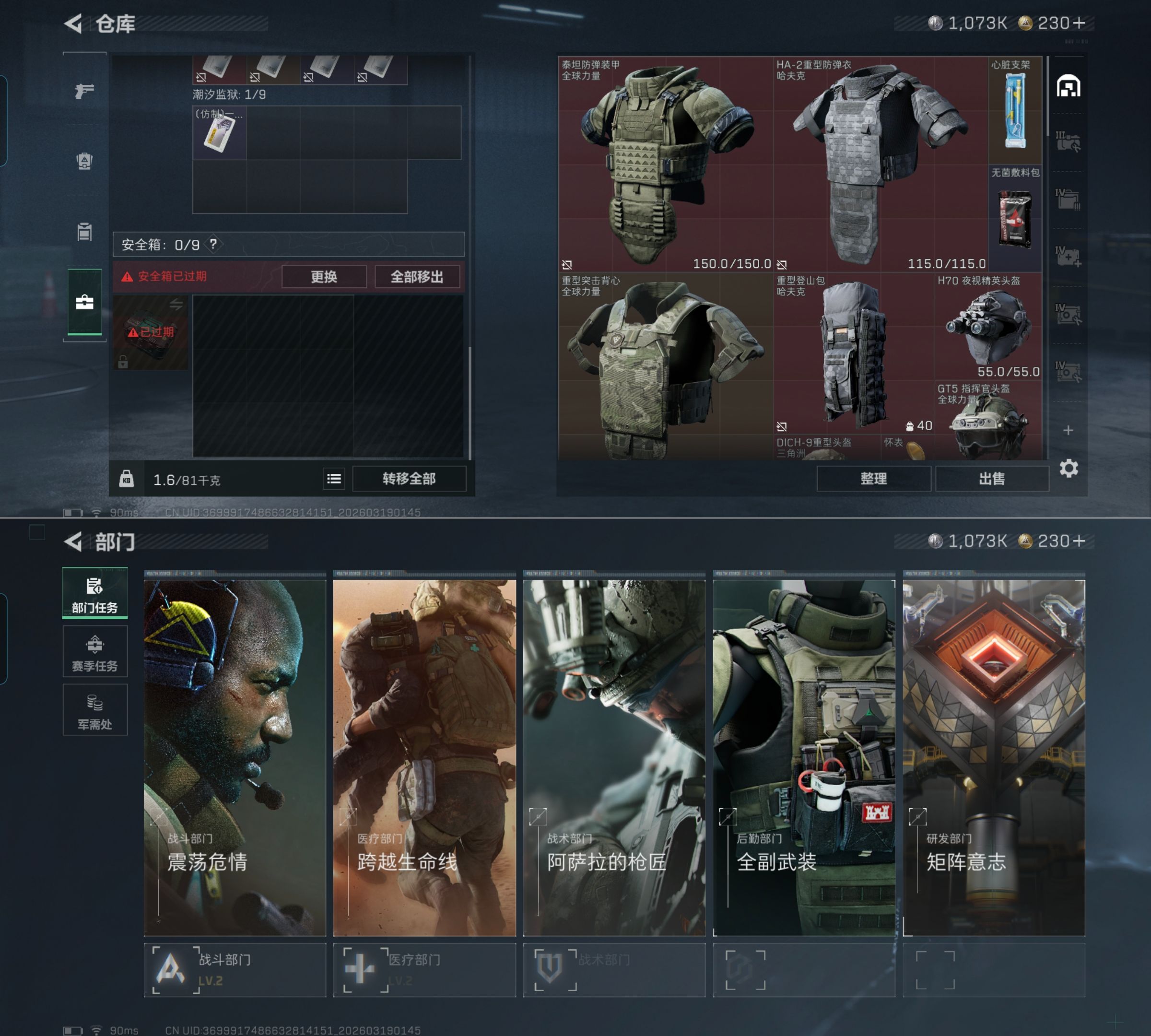Select the 矩阵意志 research department card
The height and width of the screenshot is (1036, 1151).
993,757
